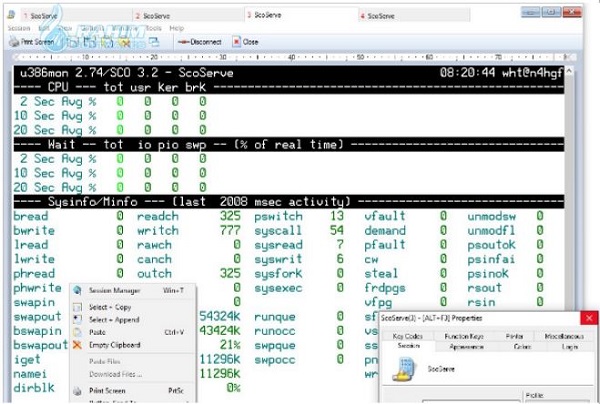
Task: Click the 'pswitch' label in the terminal
Action: [279, 217]
